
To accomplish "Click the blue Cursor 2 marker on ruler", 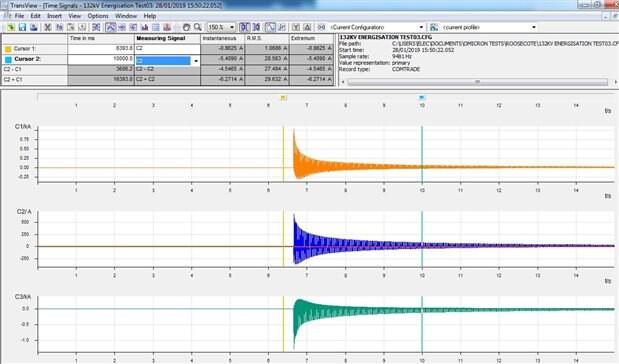I will tap(422, 97).
